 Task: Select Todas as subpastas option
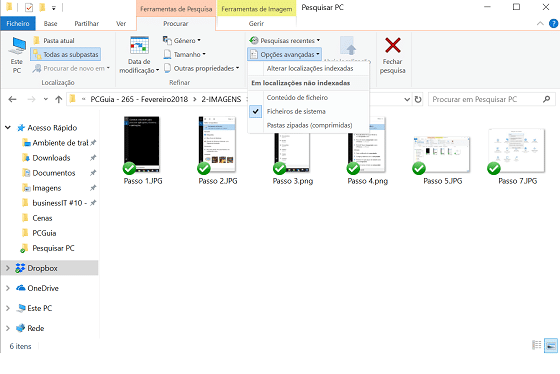tap(66, 54)
